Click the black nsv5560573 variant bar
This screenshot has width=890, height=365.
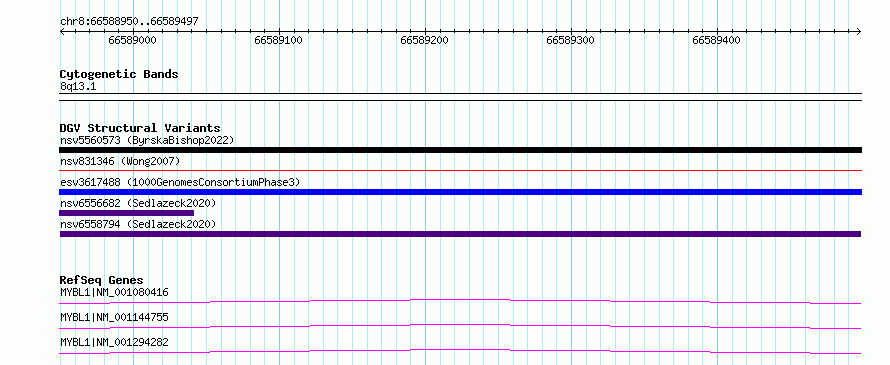(460, 150)
